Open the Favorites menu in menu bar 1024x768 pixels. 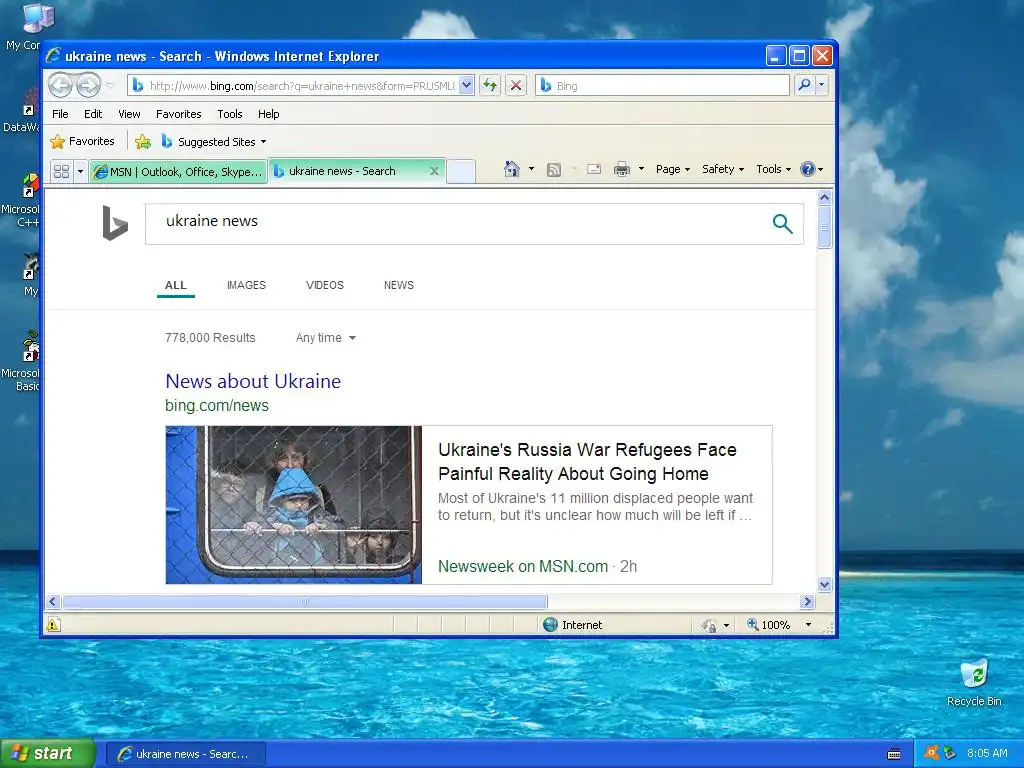178,114
